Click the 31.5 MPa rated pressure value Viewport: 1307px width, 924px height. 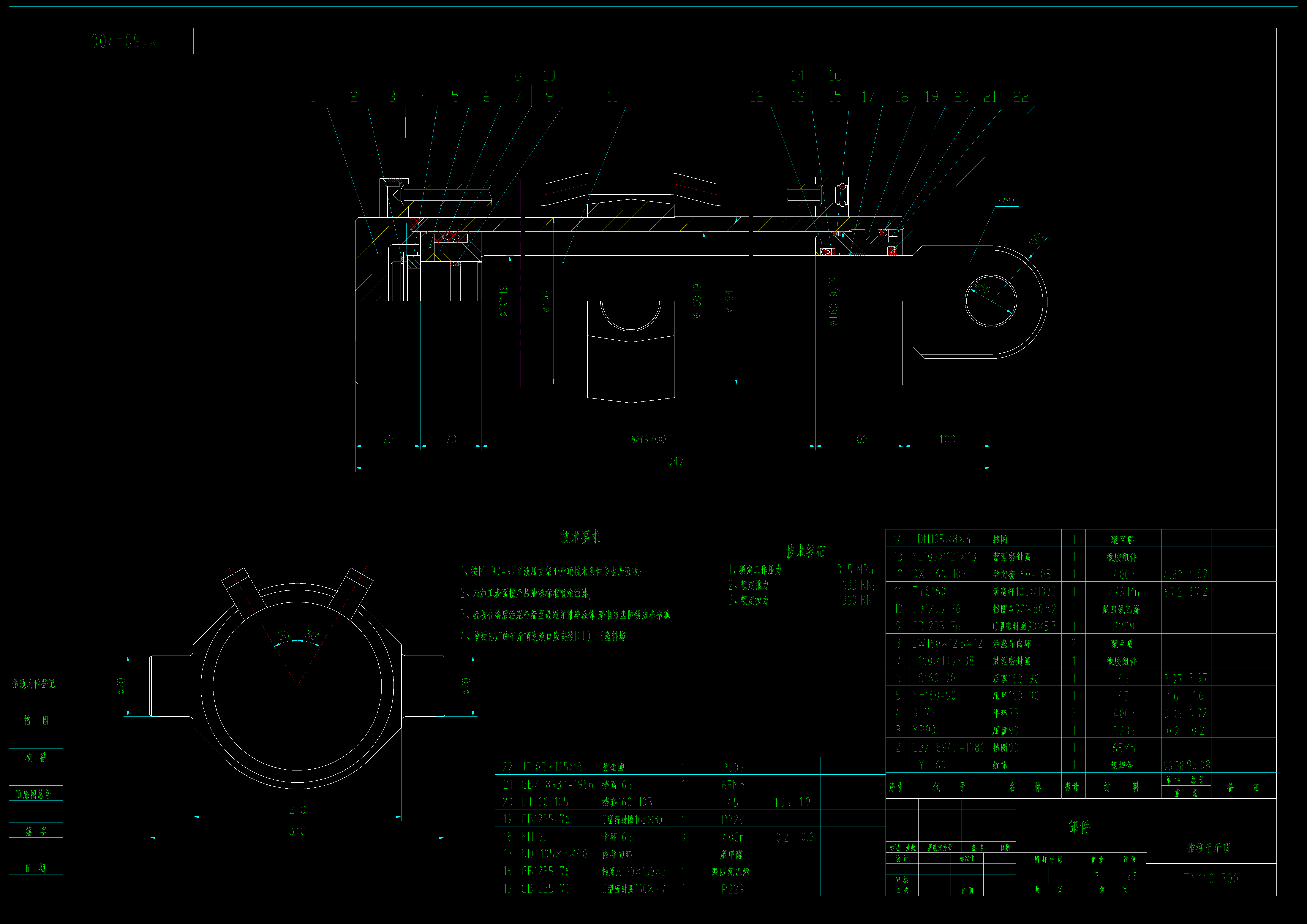coord(856,570)
